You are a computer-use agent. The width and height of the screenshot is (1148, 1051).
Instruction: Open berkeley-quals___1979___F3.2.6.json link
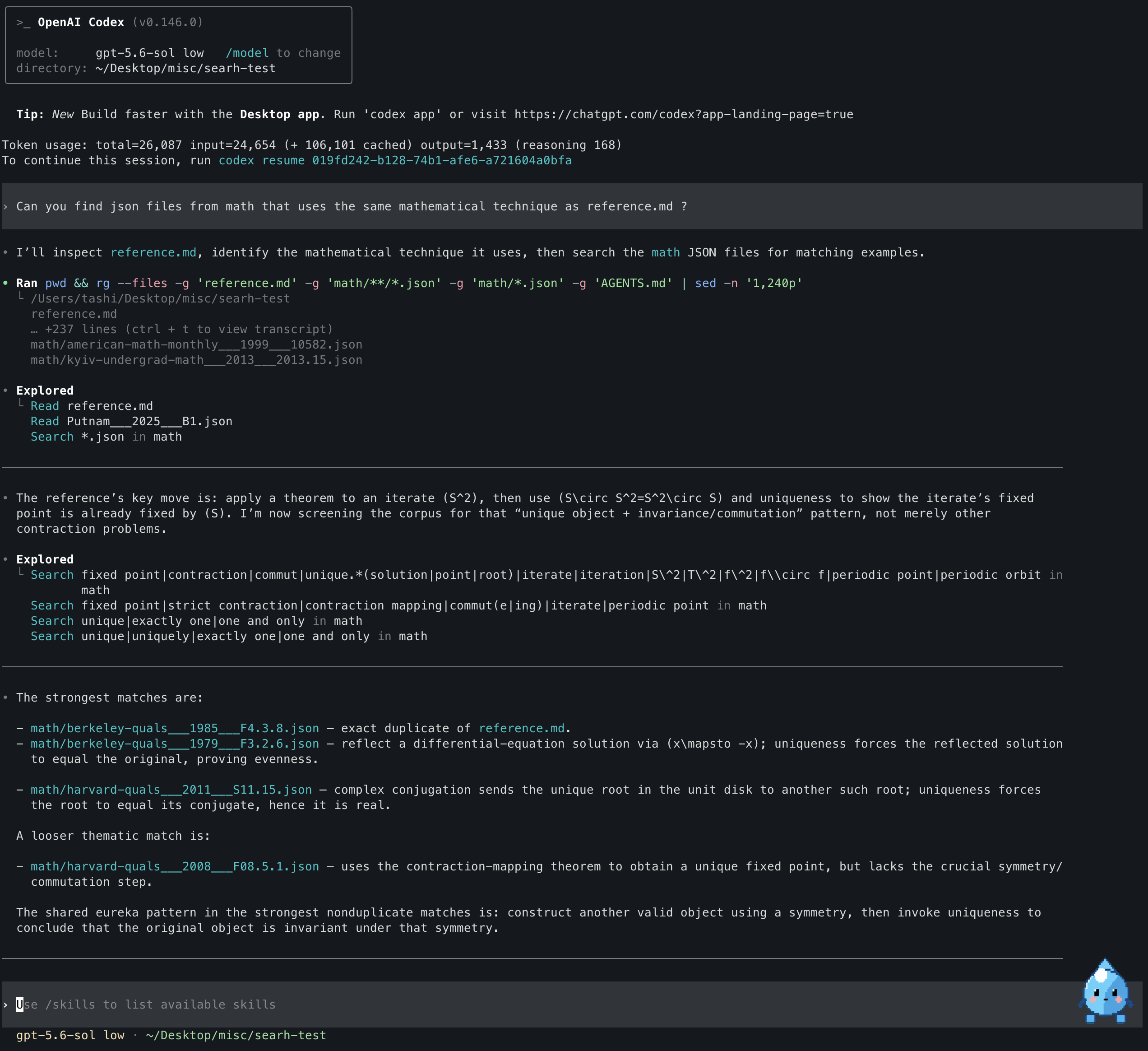coord(175,744)
